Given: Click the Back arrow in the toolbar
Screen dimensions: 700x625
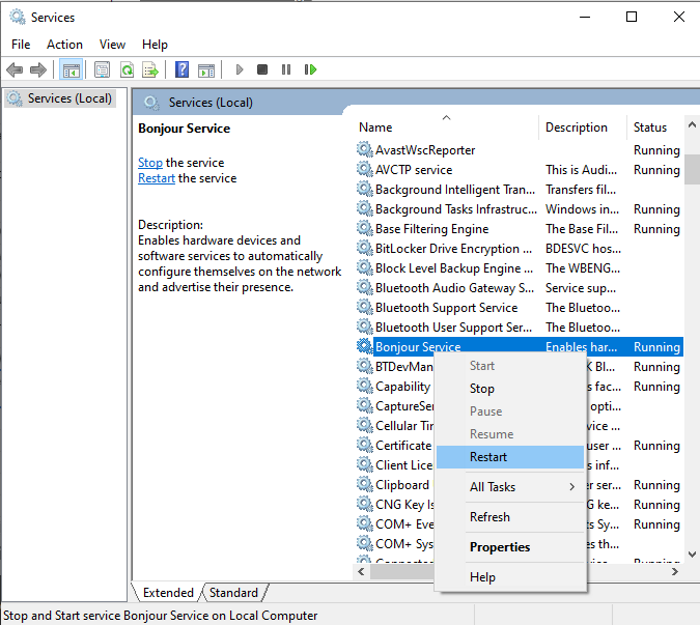Looking at the screenshot, I should pyautogui.click(x=15, y=70).
